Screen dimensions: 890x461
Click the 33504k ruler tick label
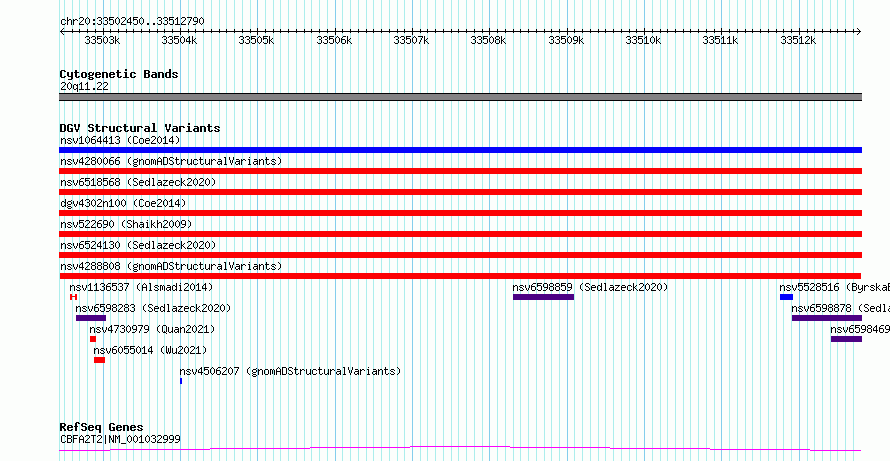[179, 40]
